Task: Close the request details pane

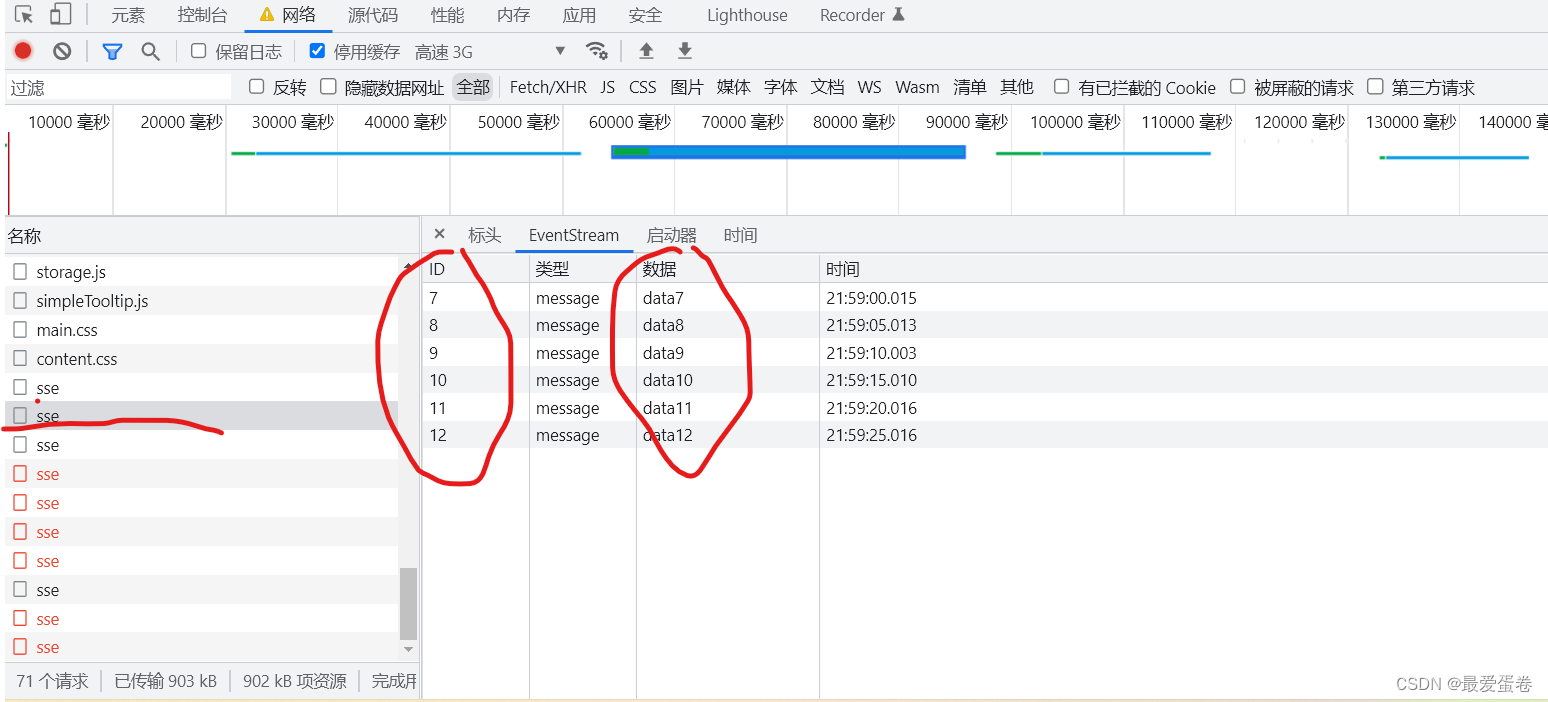Action: [439, 233]
